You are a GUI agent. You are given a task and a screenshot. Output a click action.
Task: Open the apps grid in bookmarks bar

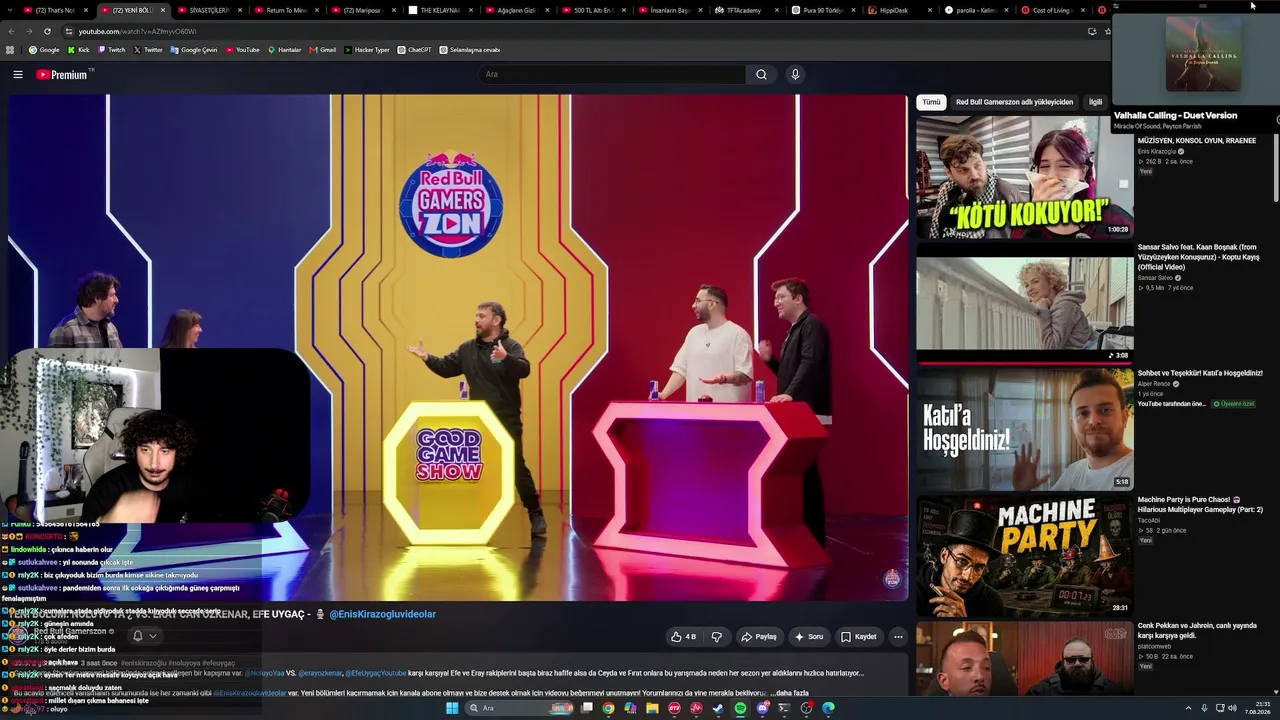click(10, 50)
